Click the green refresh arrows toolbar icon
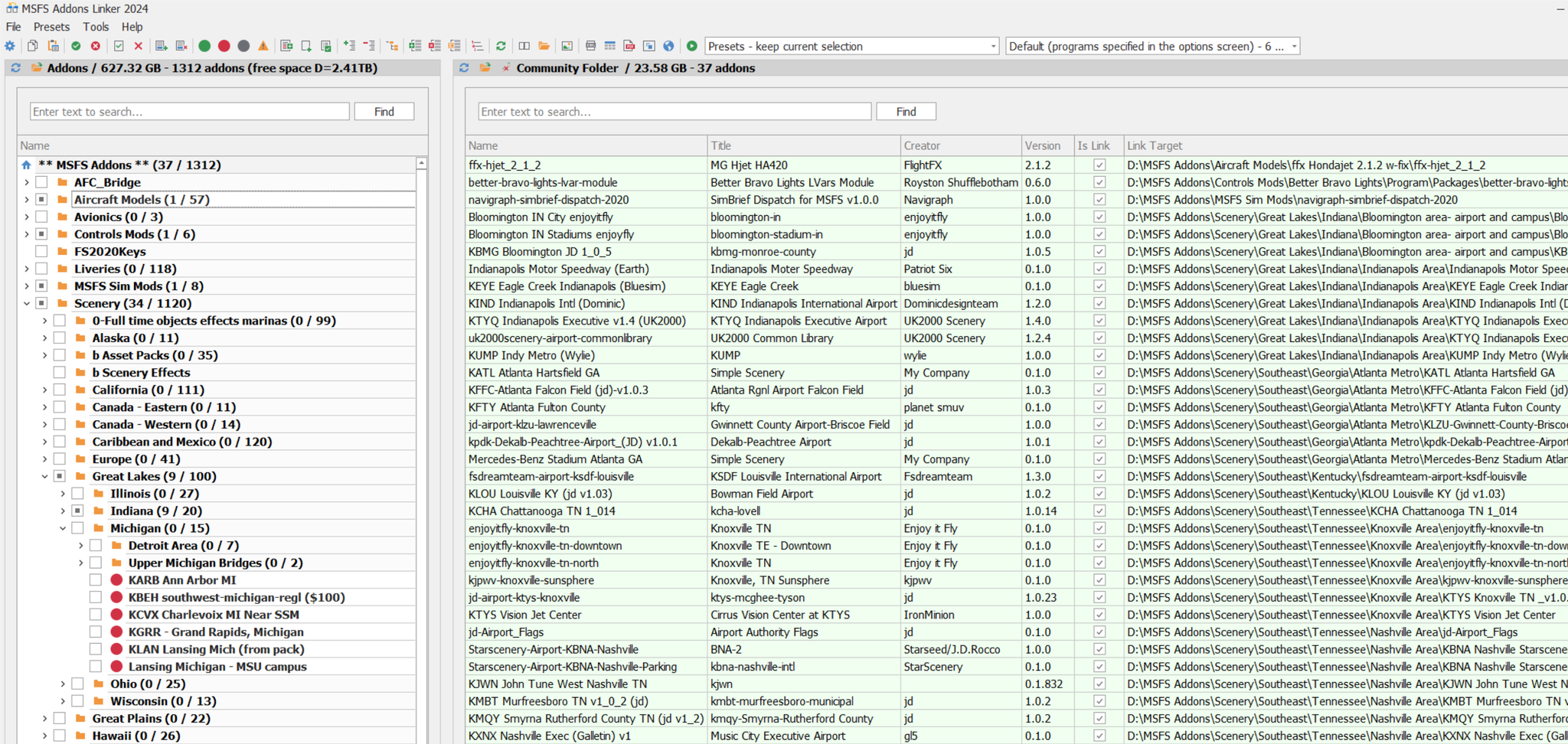Image resolution: width=1568 pixels, height=744 pixels. tap(501, 46)
